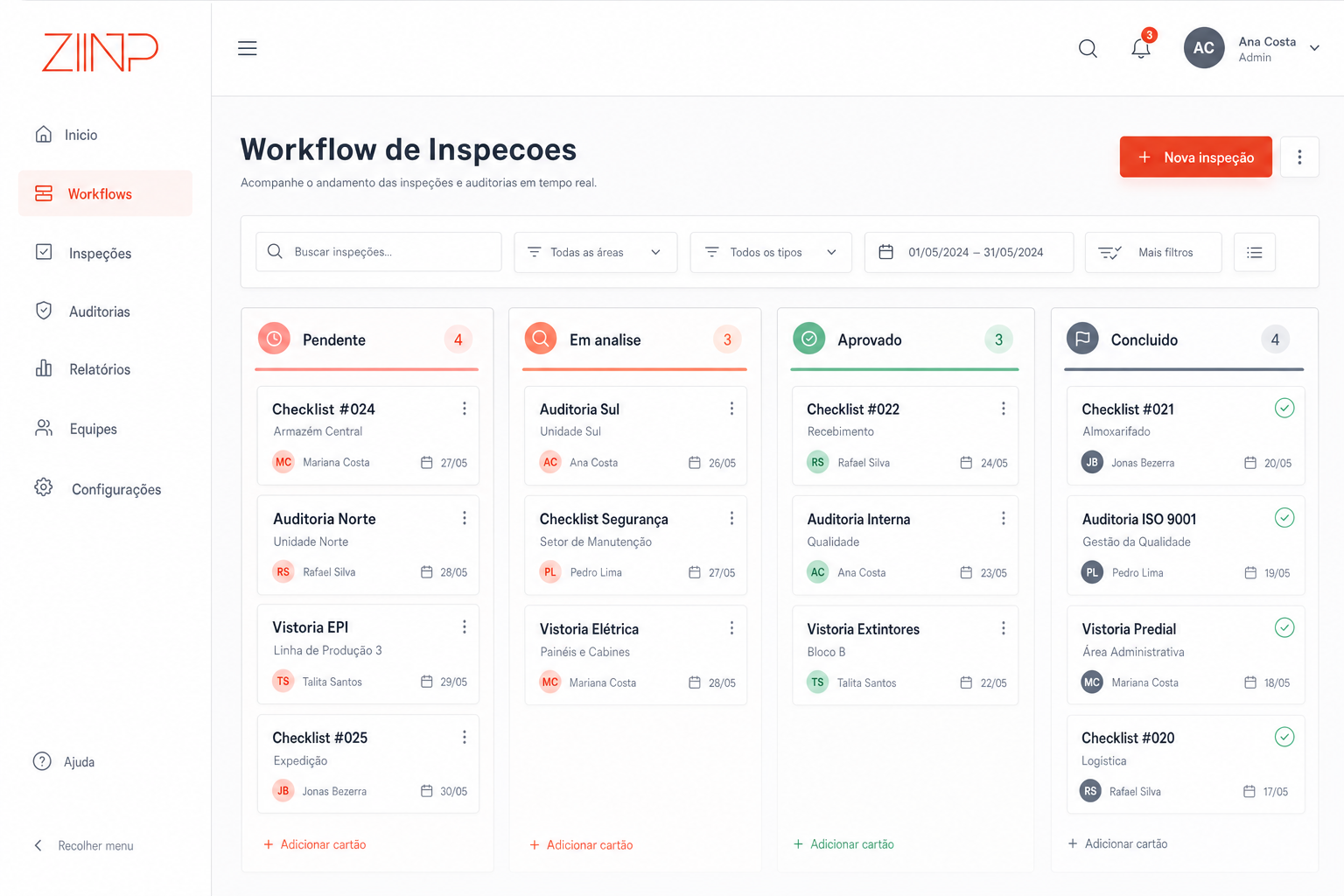This screenshot has width=1344, height=896.
Task: Click the completed check on Auditoria ISO 9001
Action: [x=1284, y=518]
